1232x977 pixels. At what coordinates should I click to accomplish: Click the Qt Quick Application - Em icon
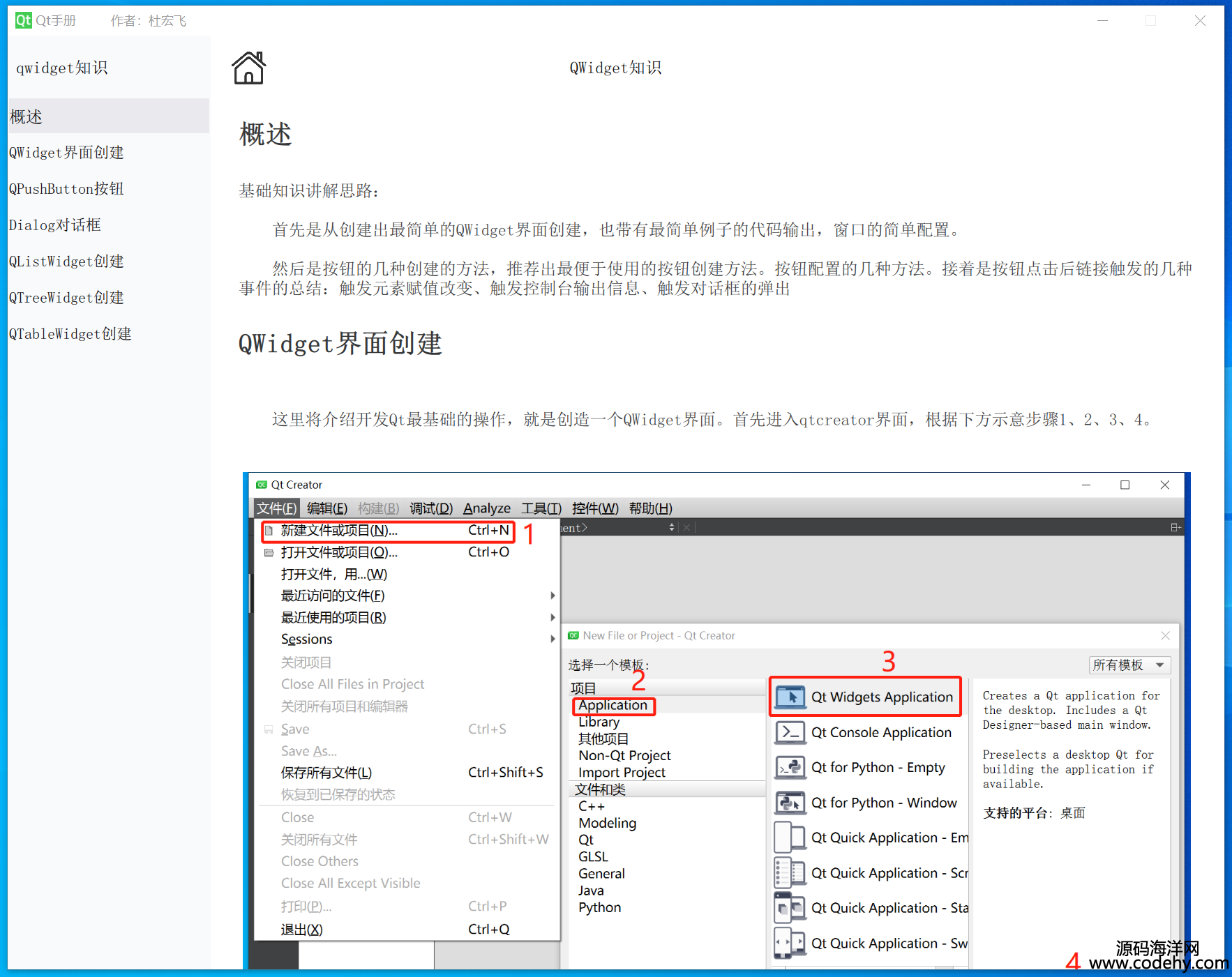pos(790,838)
